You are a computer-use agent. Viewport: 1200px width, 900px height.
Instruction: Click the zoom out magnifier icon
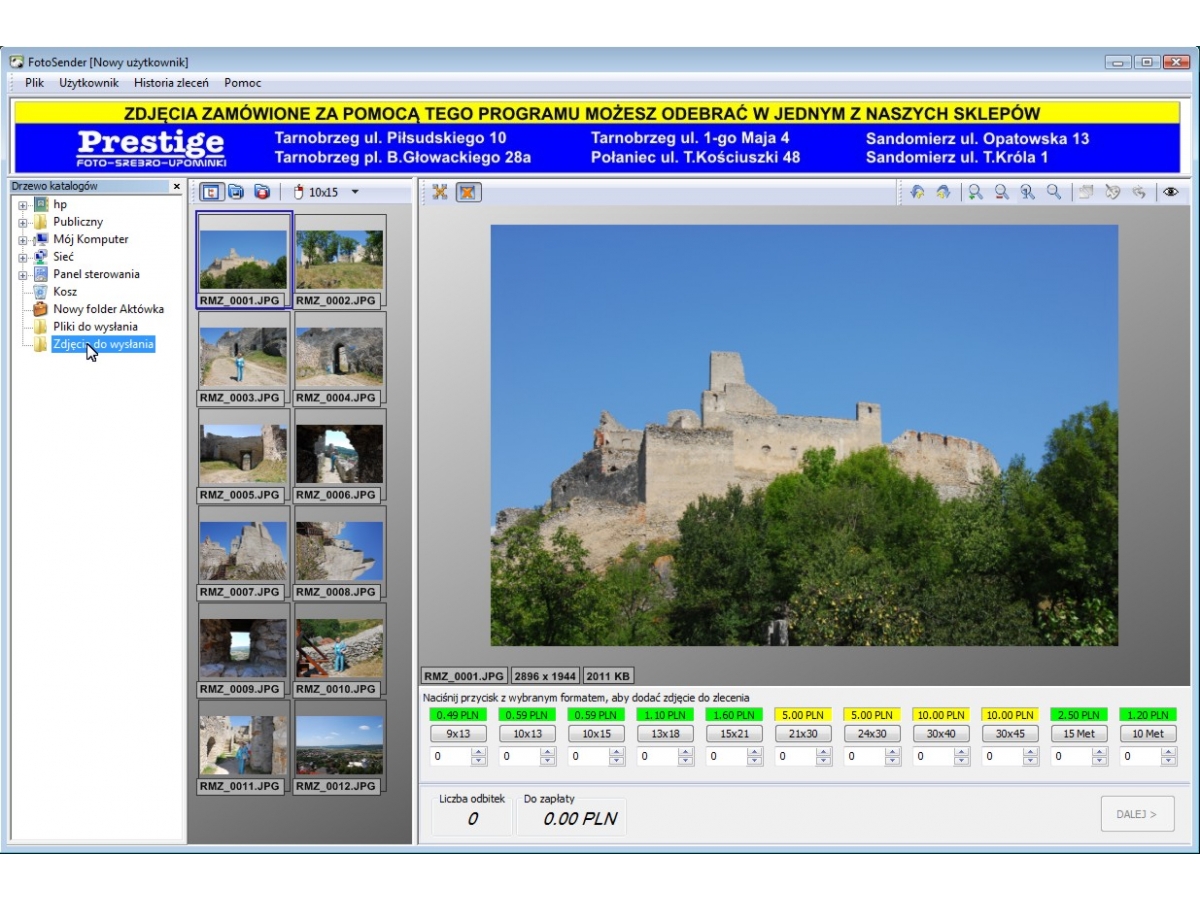click(1001, 193)
